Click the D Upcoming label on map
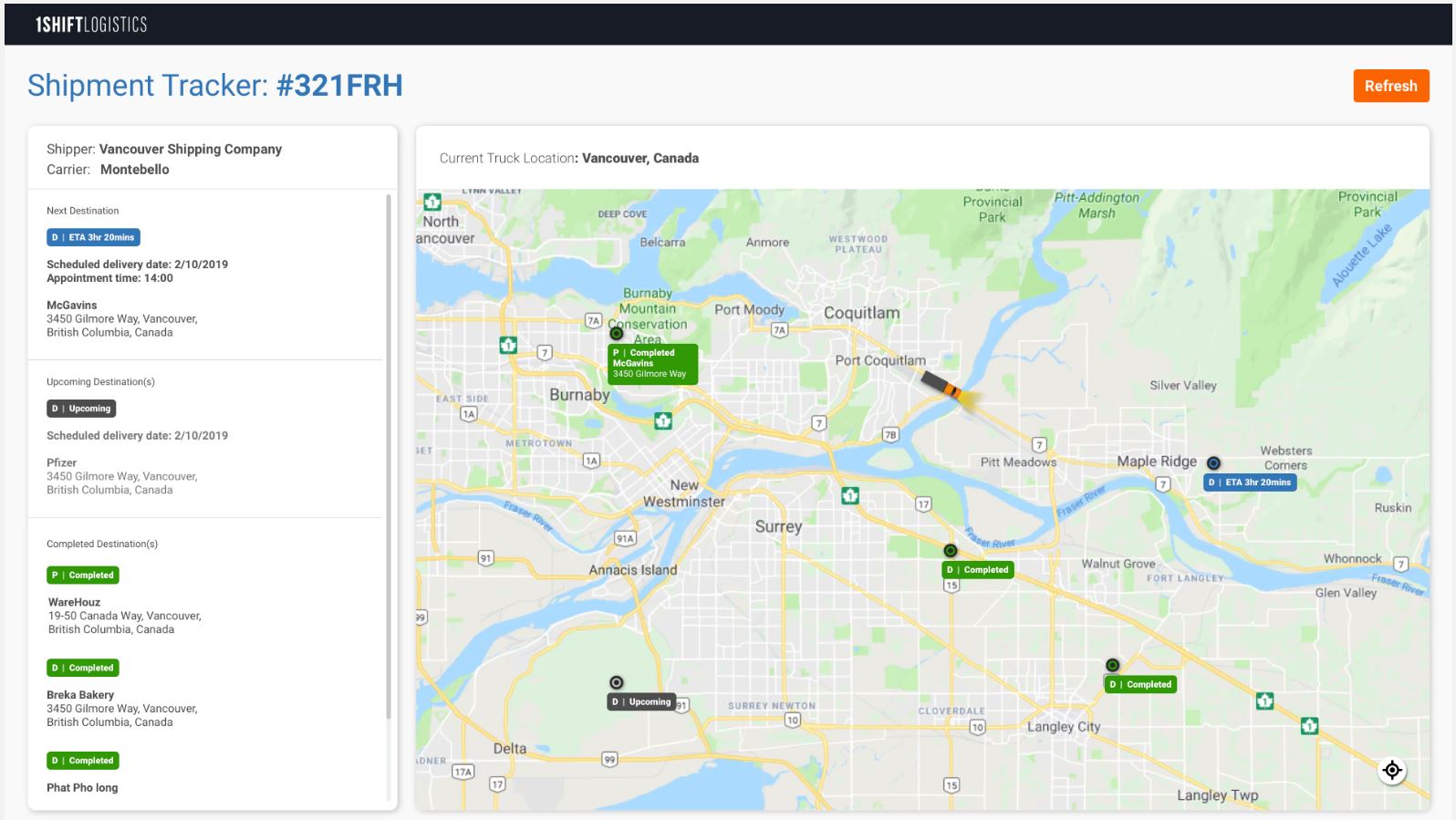 click(x=641, y=701)
